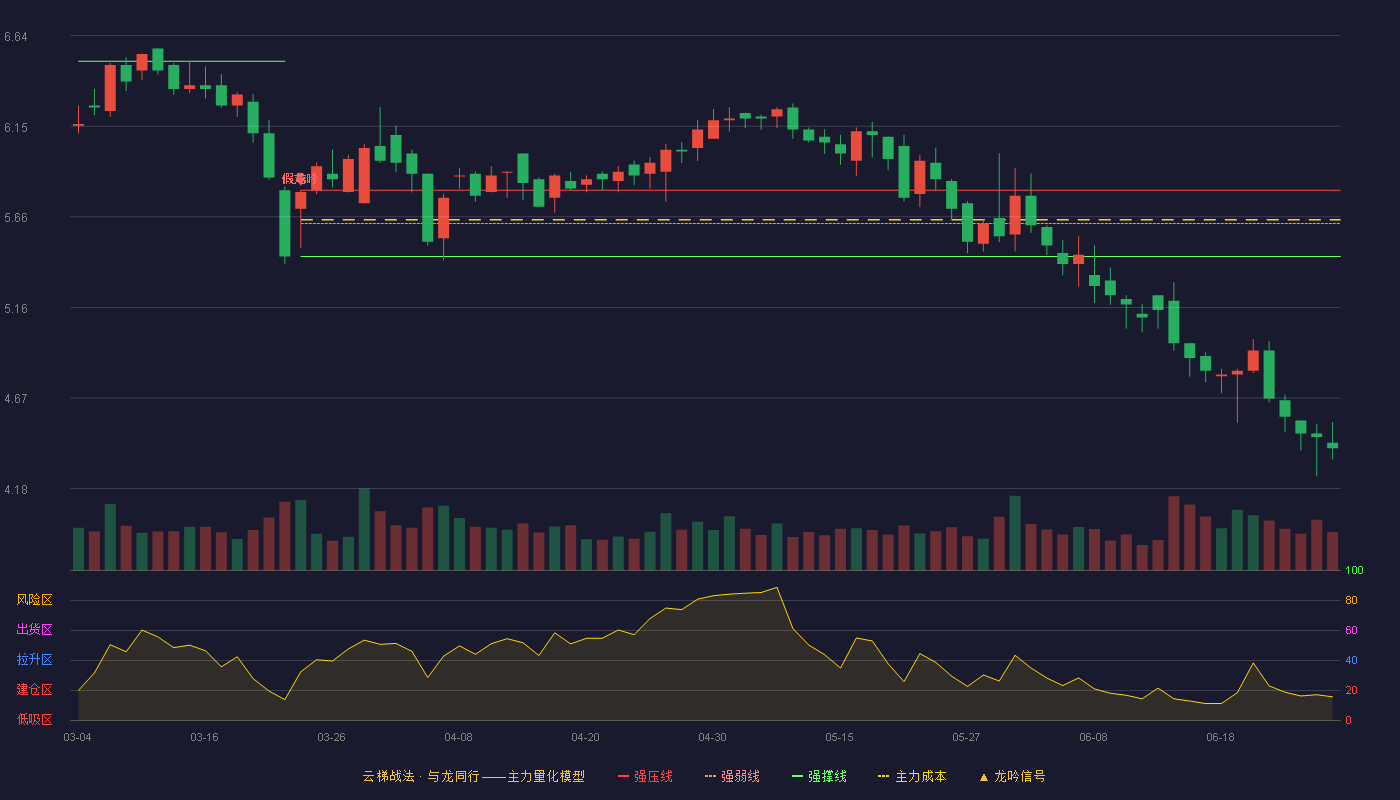This screenshot has height=800, width=1400.
Task: Click the 云梯战法 主力量化模型 title text
Action: click(474, 776)
